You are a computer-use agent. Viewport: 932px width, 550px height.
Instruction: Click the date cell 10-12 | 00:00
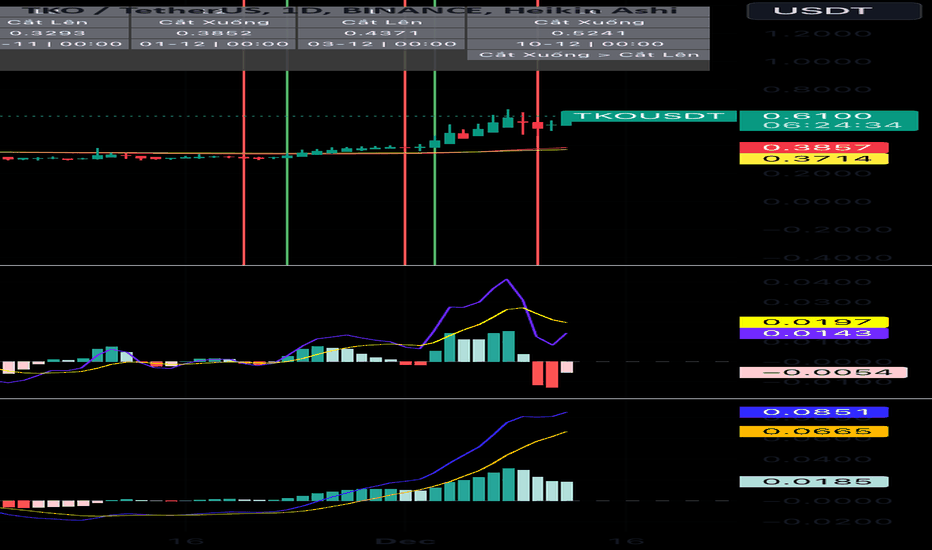(x=588, y=44)
